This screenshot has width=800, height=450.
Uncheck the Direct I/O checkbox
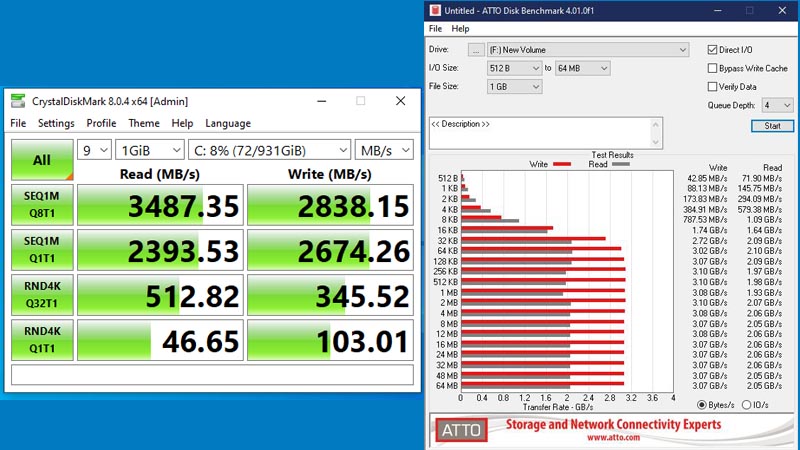click(x=712, y=50)
